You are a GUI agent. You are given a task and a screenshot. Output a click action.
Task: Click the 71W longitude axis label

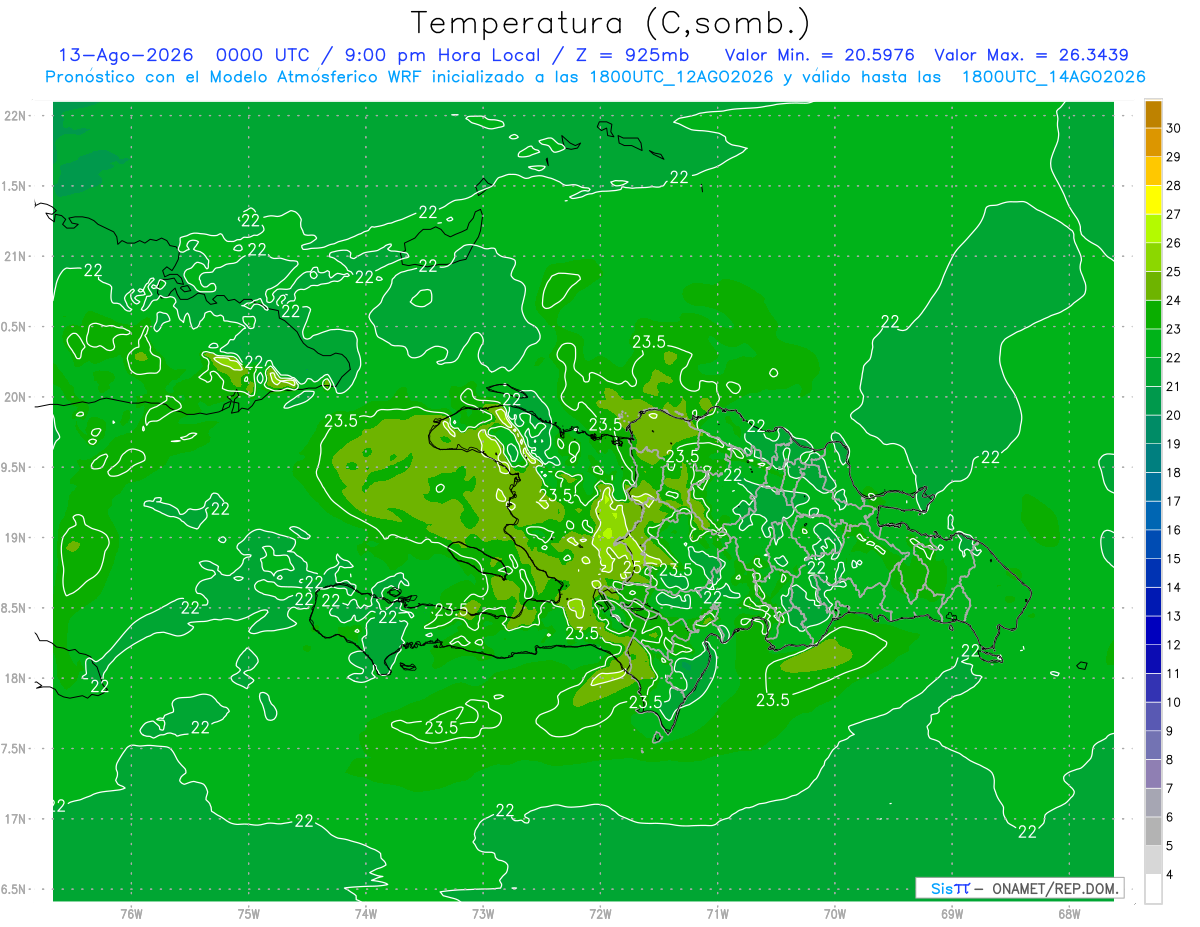coord(717,914)
